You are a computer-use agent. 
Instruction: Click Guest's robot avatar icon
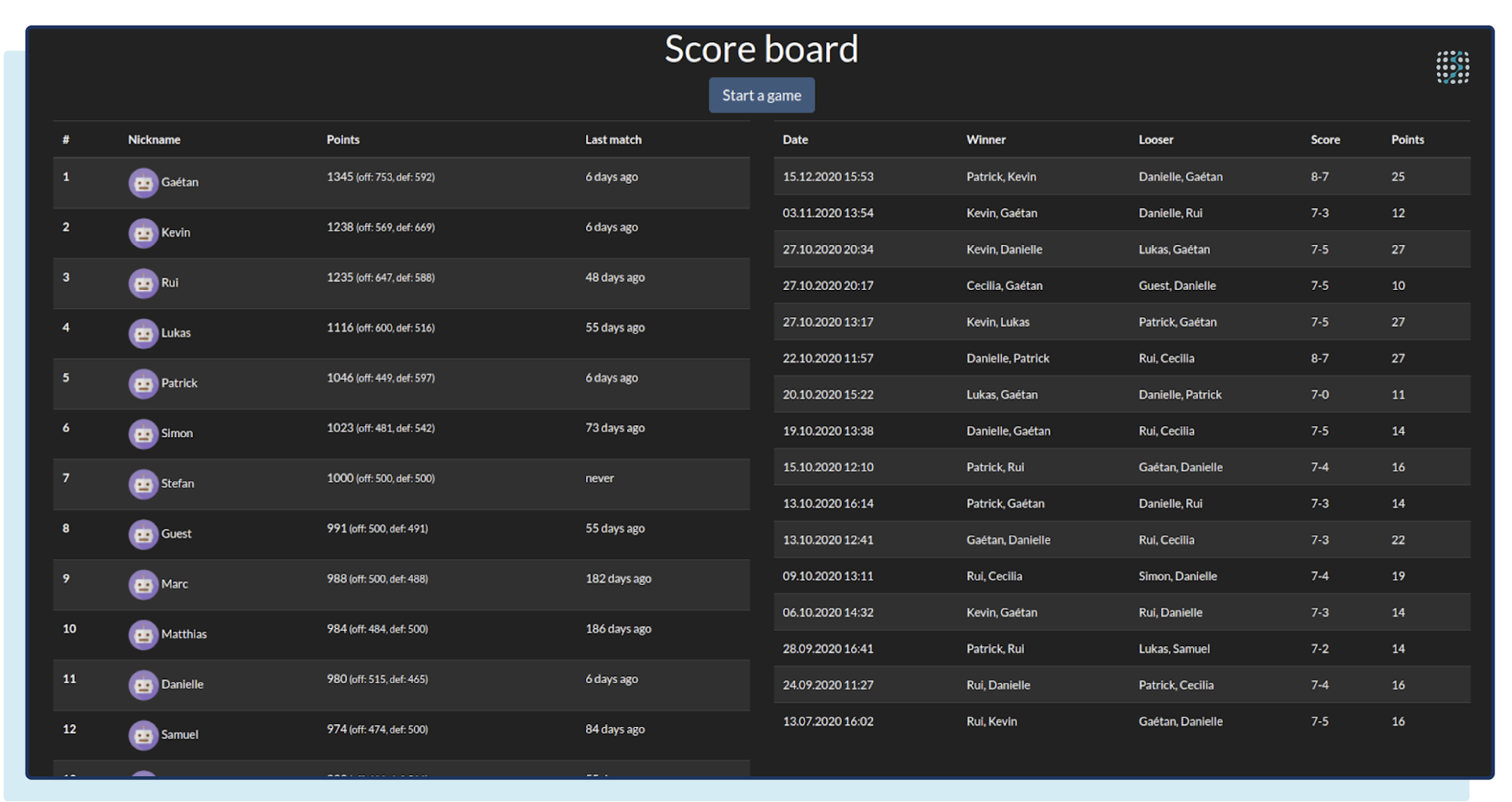click(x=143, y=534)
